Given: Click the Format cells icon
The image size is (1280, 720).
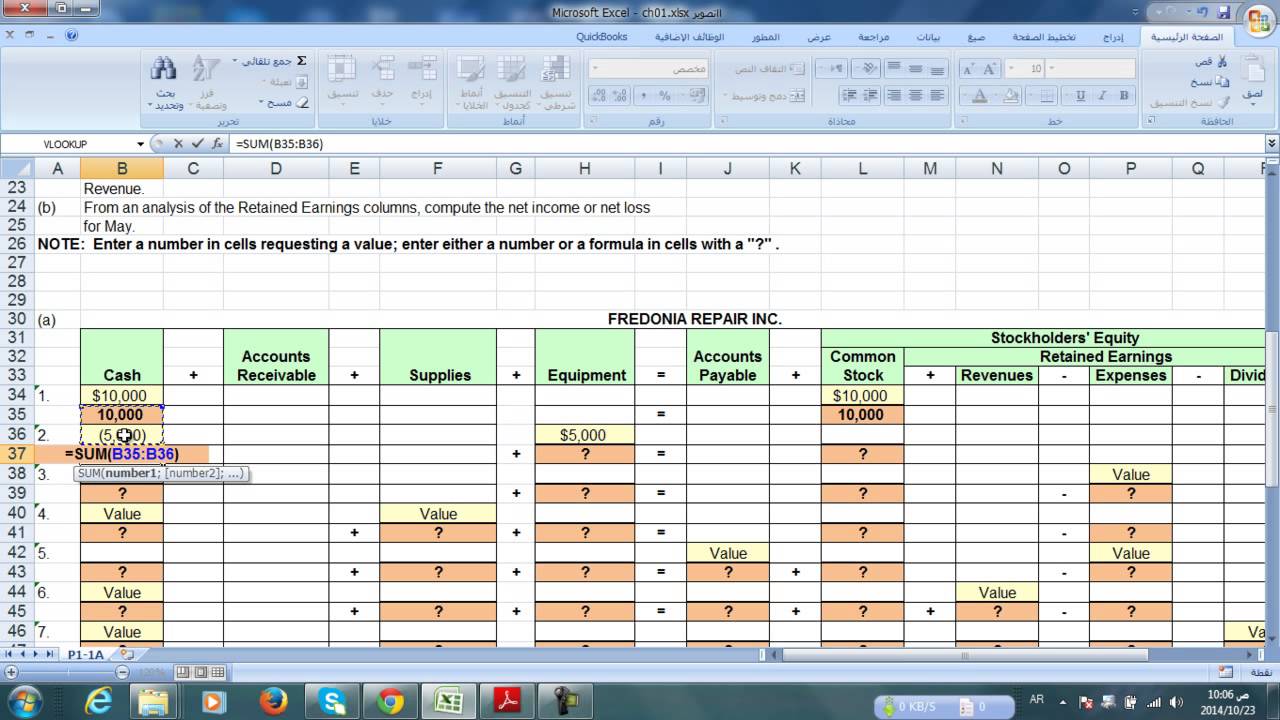Looking at the screenshot, I should 342,69.
